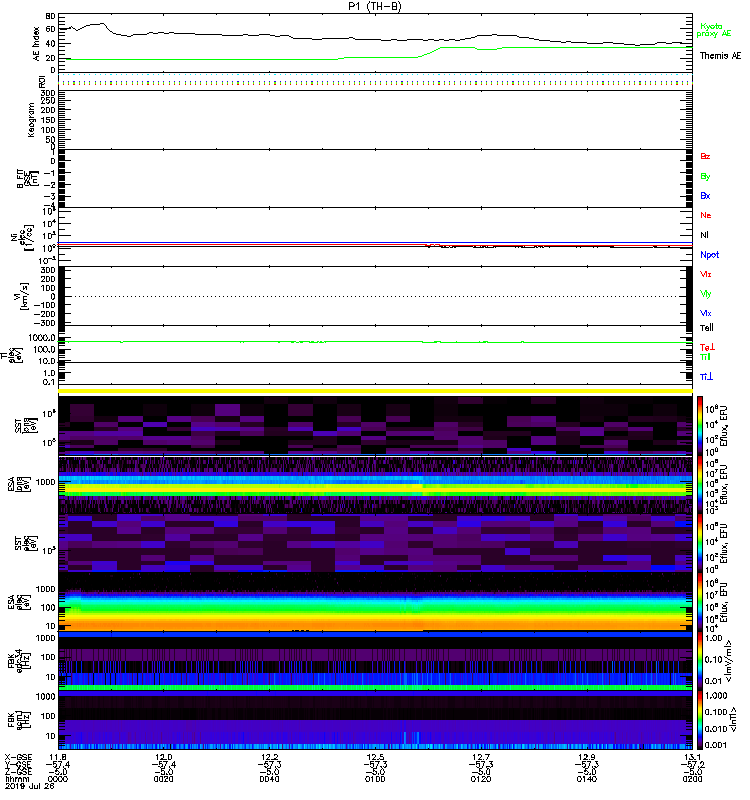Click the ESA ions panel color bar
Screen dimensions: 750x800
pos(700,484)
